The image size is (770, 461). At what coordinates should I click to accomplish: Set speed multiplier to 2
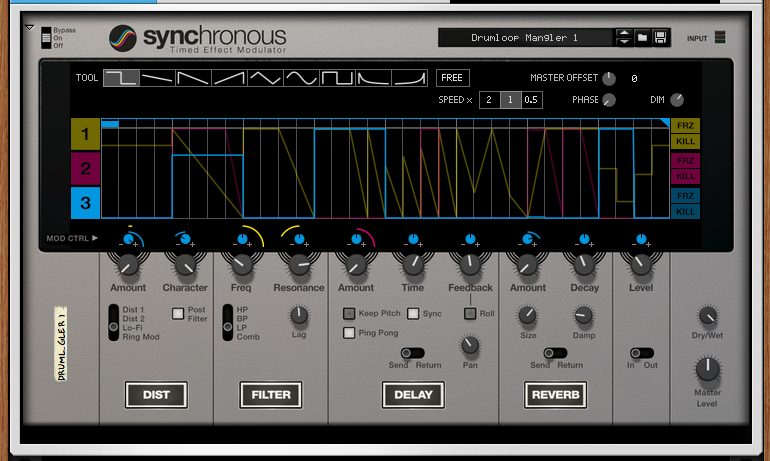pyautogui.click(x=489, y=100)
